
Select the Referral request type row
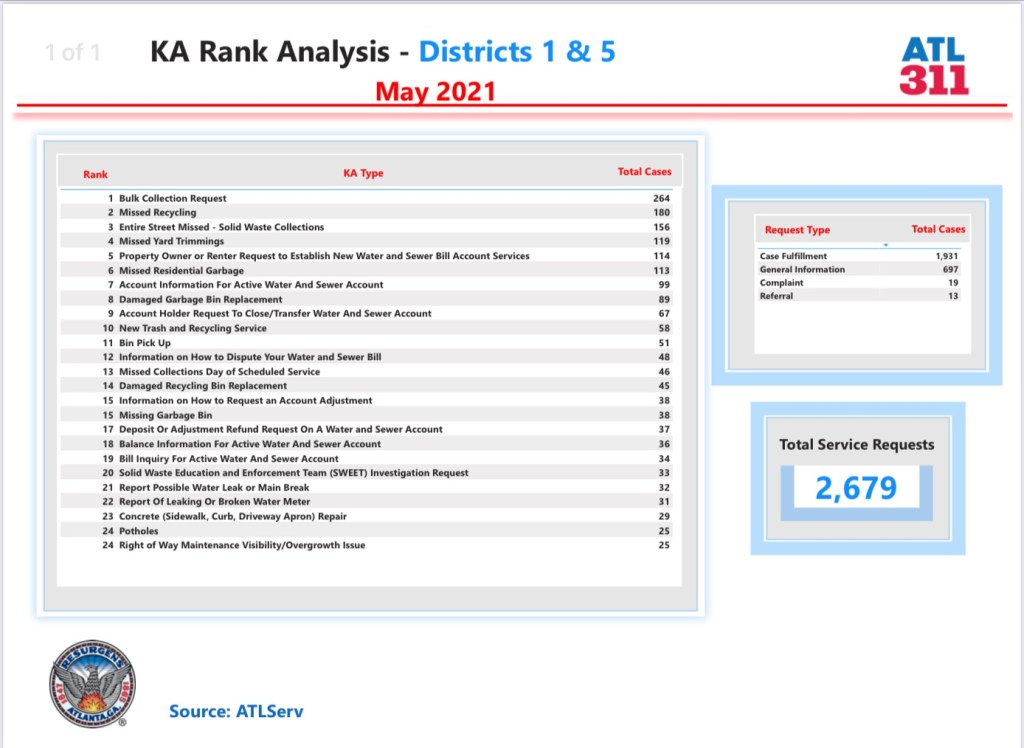click(x=776, y=296)
